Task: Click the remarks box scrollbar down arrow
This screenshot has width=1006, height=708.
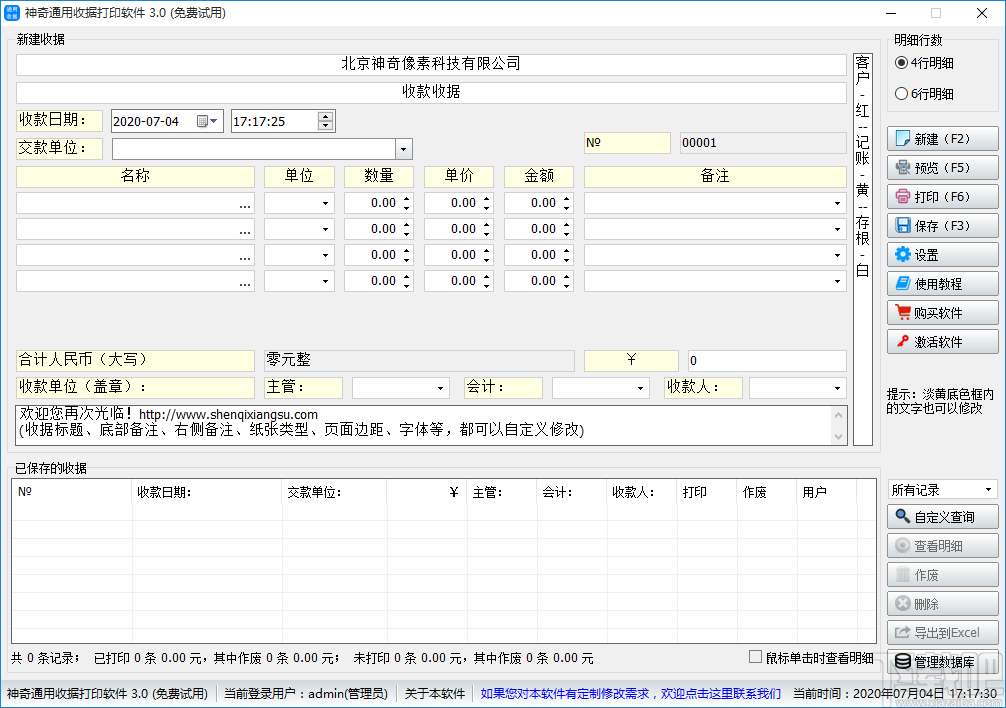Action: click(x=838, y=437)
